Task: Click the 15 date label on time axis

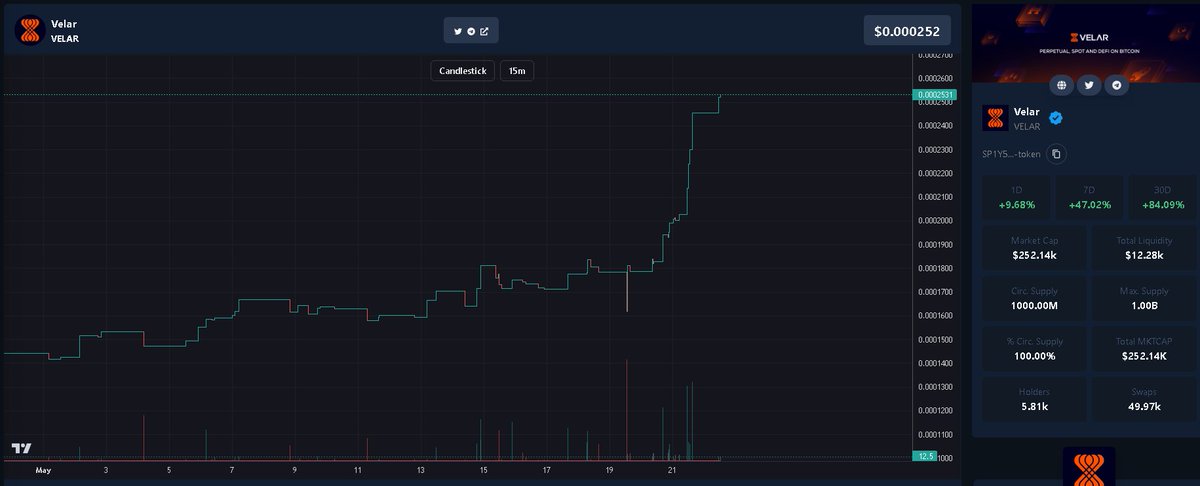Action: click(x=484, y=469)
